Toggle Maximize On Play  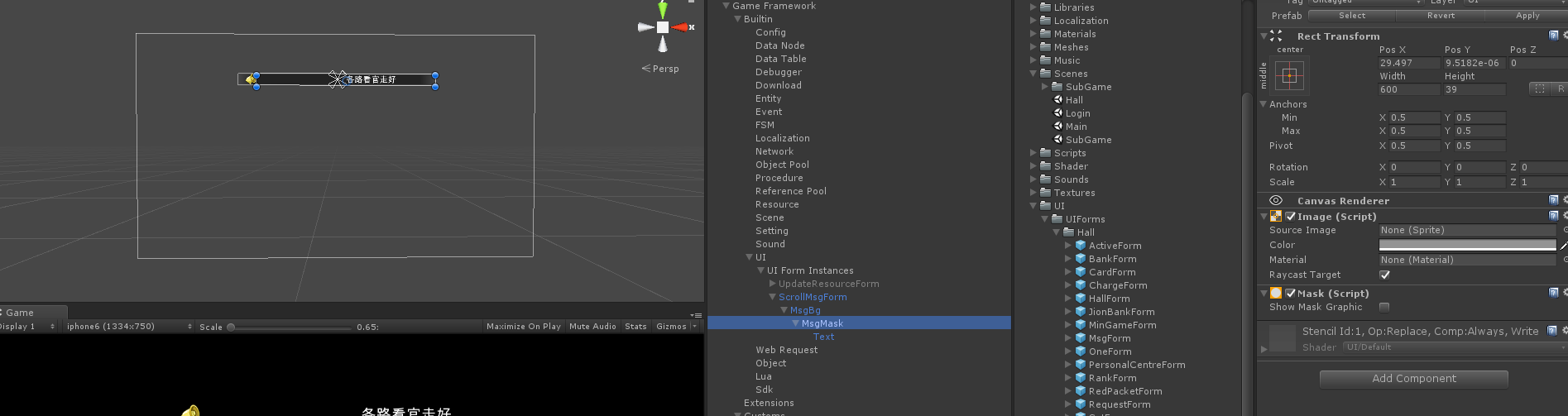point(523,326)
